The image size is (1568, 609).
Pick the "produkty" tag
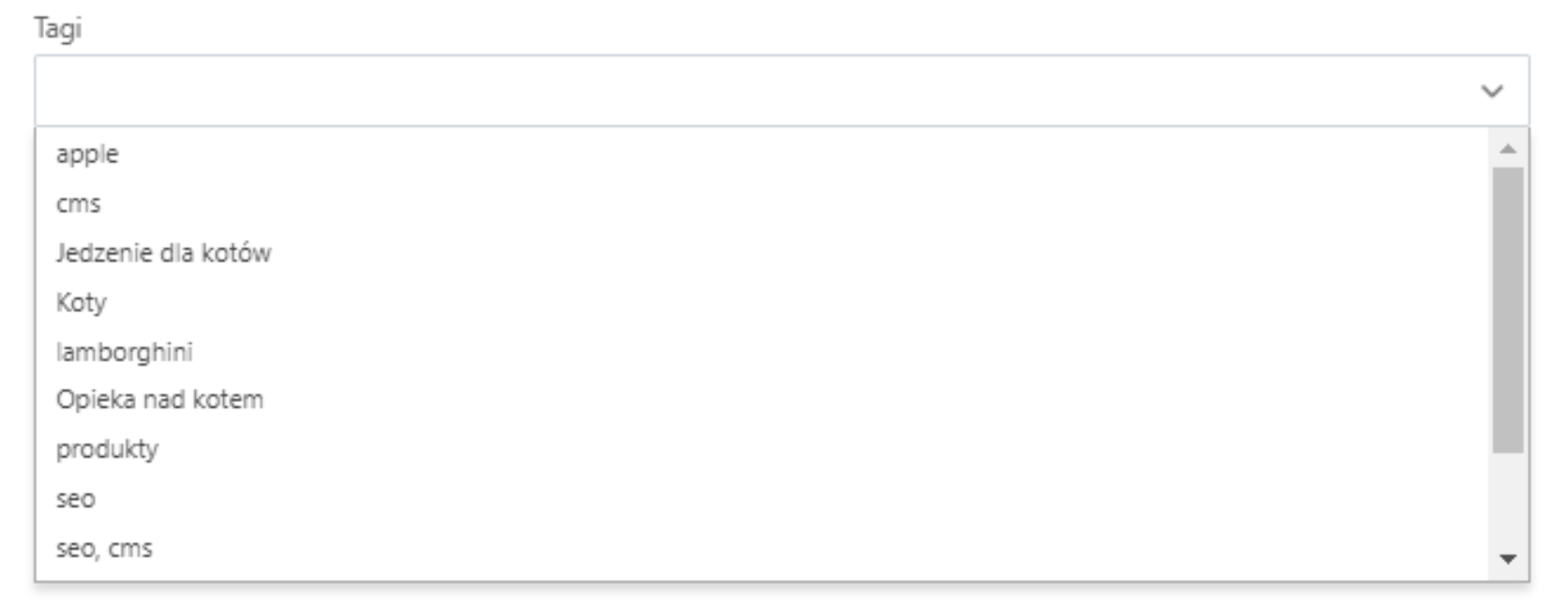107,450
